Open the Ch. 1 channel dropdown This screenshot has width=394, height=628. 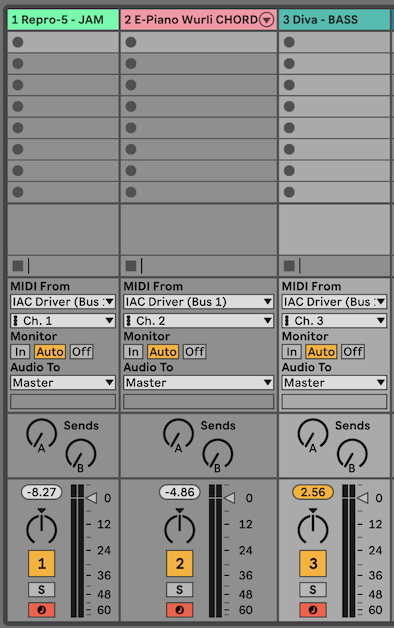point(63,320)
